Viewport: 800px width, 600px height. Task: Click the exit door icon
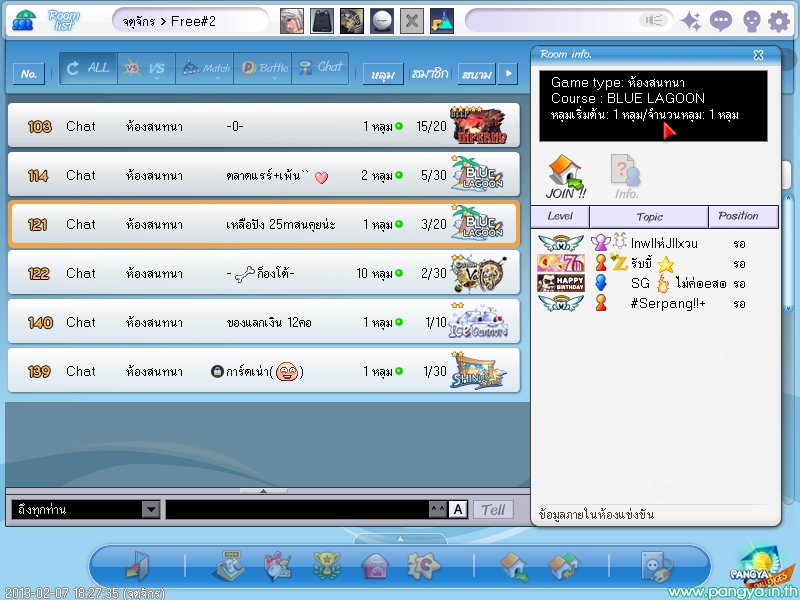click(137, 566)
